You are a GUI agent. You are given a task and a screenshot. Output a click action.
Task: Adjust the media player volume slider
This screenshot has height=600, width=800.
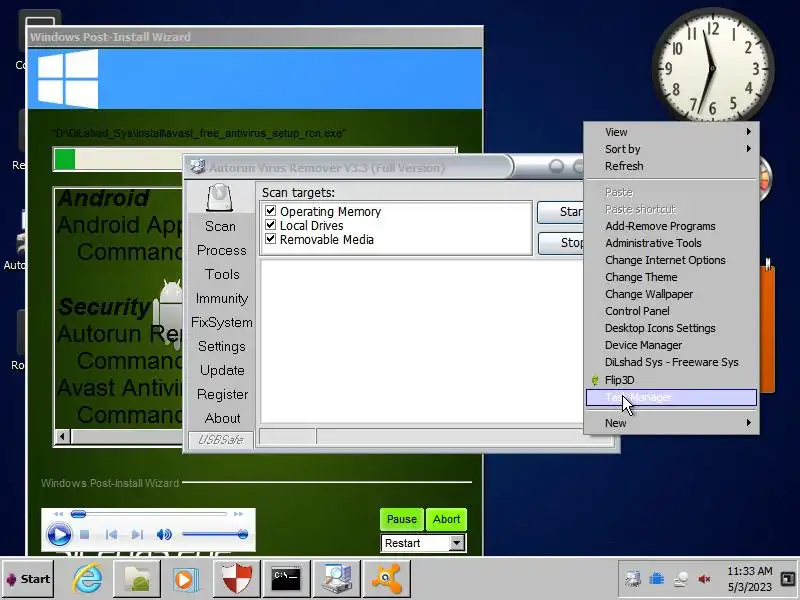[214, 535]
